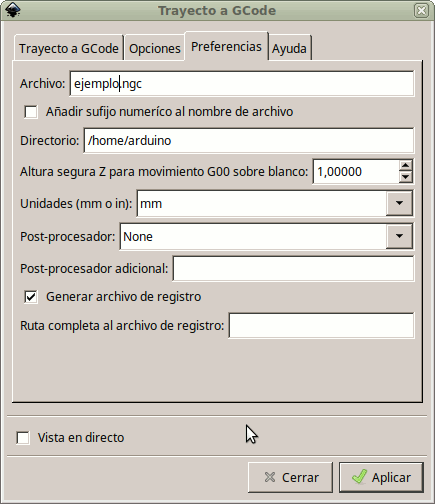
Task: Select the Preferencias tab
Action: (226, 47)
